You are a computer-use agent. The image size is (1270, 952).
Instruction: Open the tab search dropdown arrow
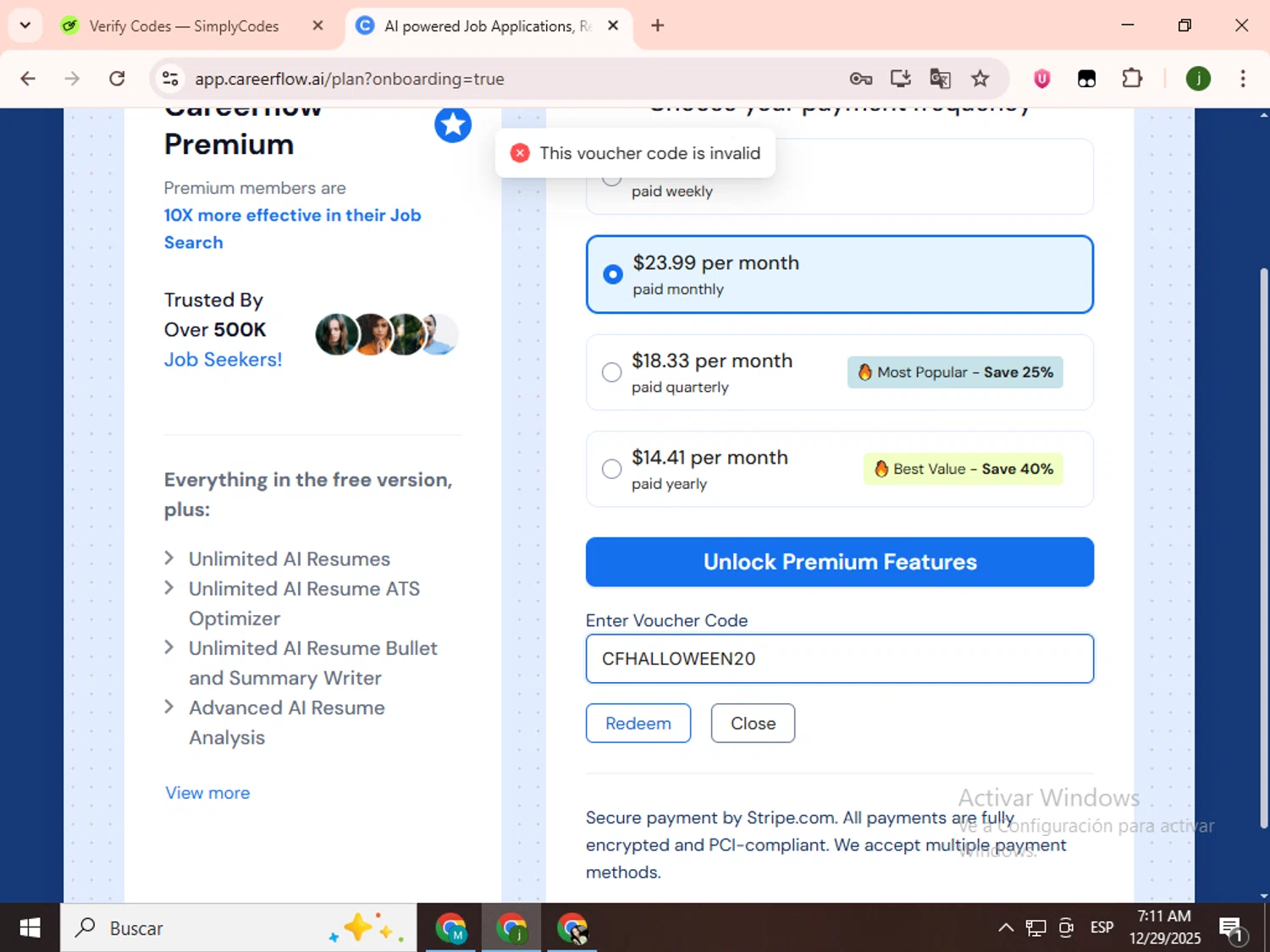[25, 25]
